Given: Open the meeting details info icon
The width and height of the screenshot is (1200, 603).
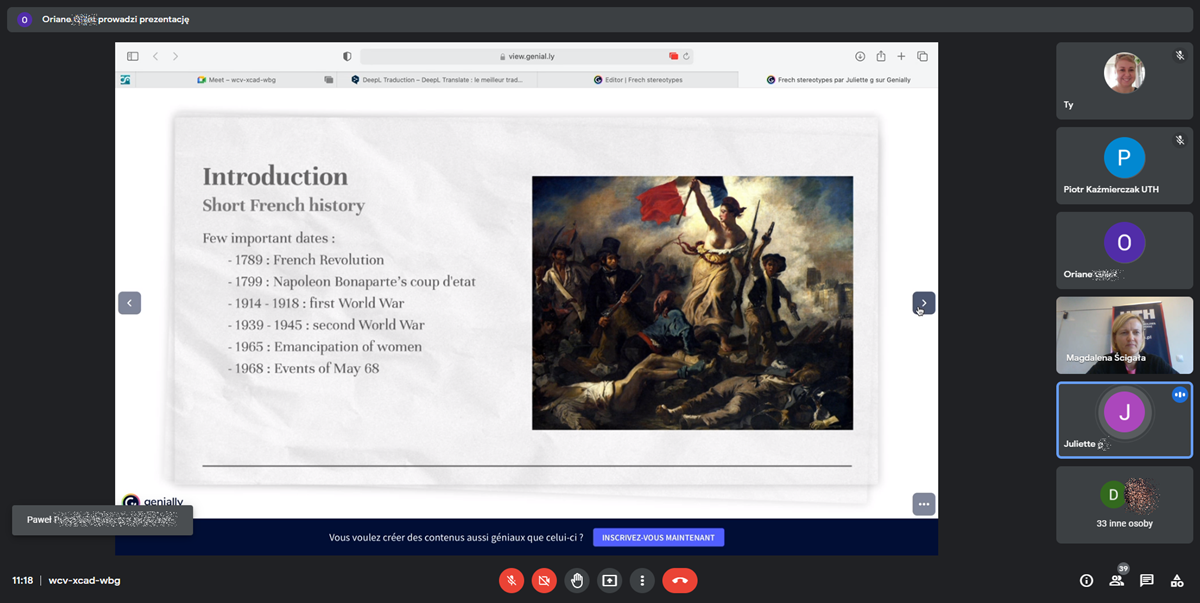Looking at the screenshot, I should (1087, 580).
